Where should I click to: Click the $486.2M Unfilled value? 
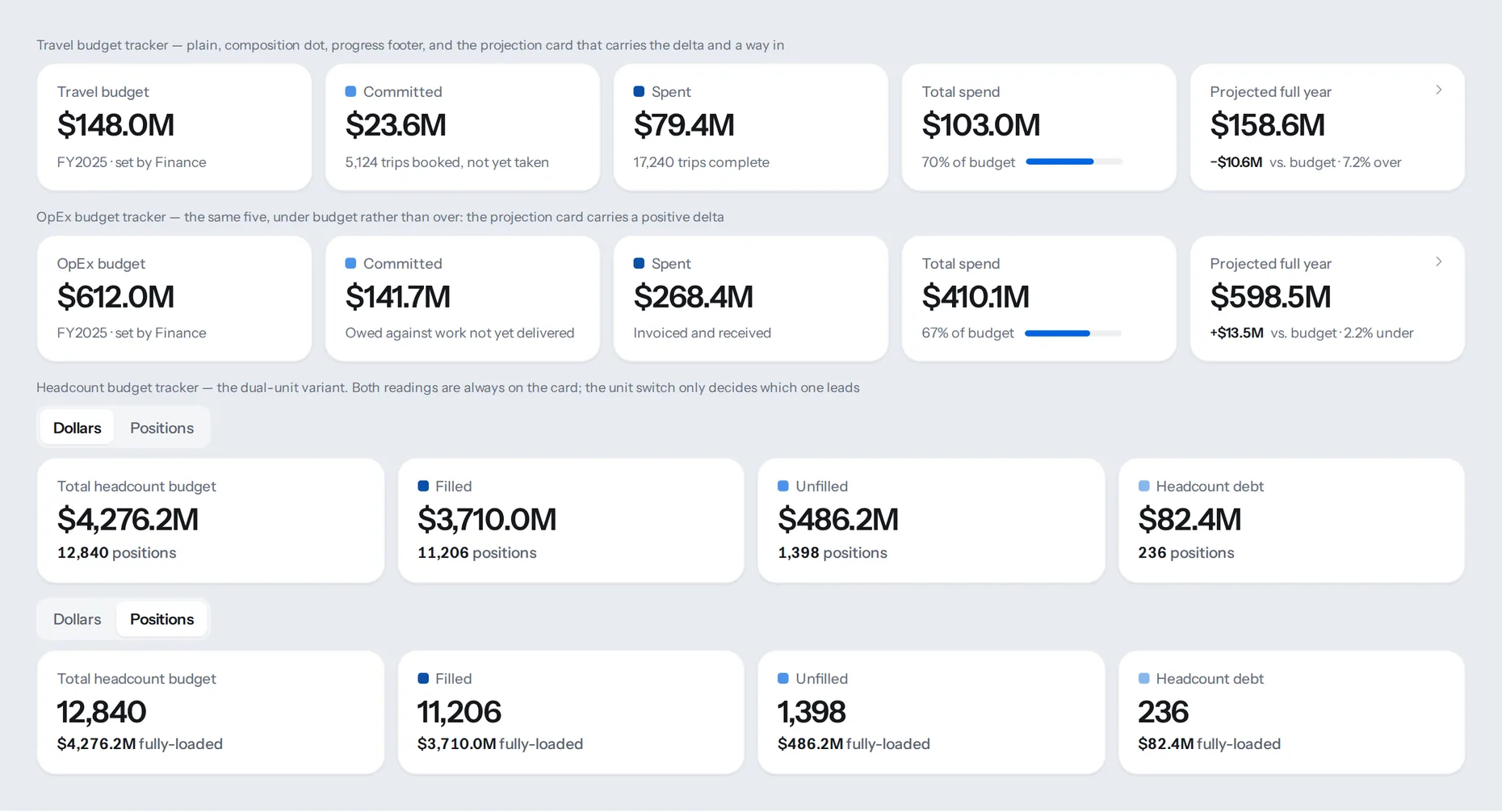tap(837, 519)
